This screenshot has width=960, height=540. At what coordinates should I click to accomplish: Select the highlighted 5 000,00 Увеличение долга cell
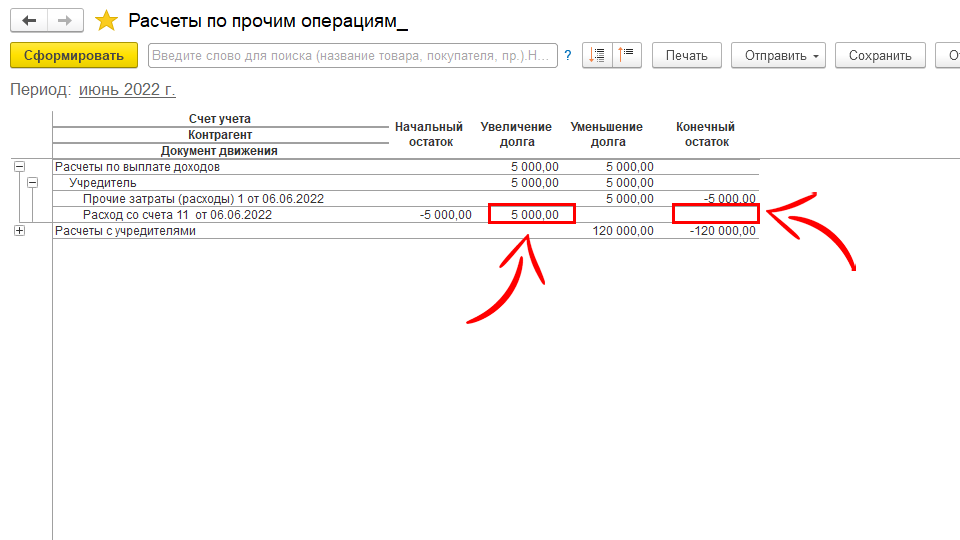[531, 215]
